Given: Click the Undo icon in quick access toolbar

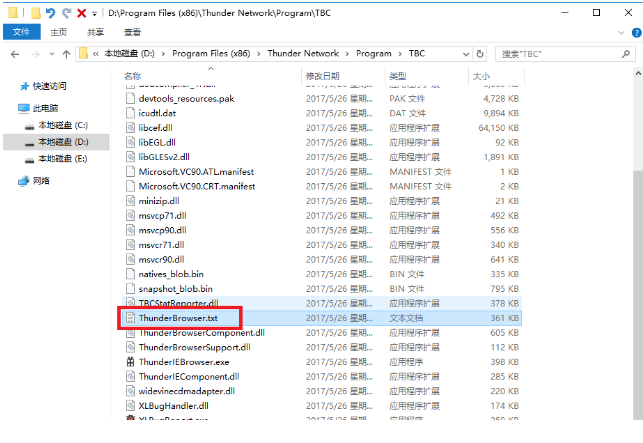Looking at the screenshot, I should point(50,13).
